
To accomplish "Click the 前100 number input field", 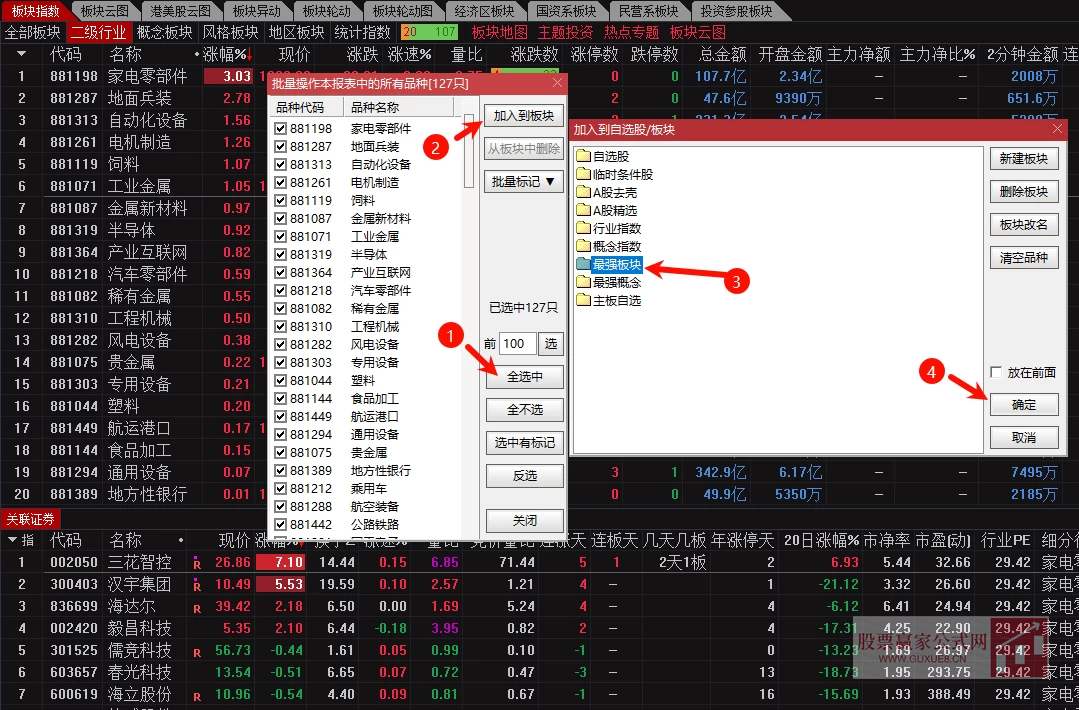I will (x=516, y=343).
